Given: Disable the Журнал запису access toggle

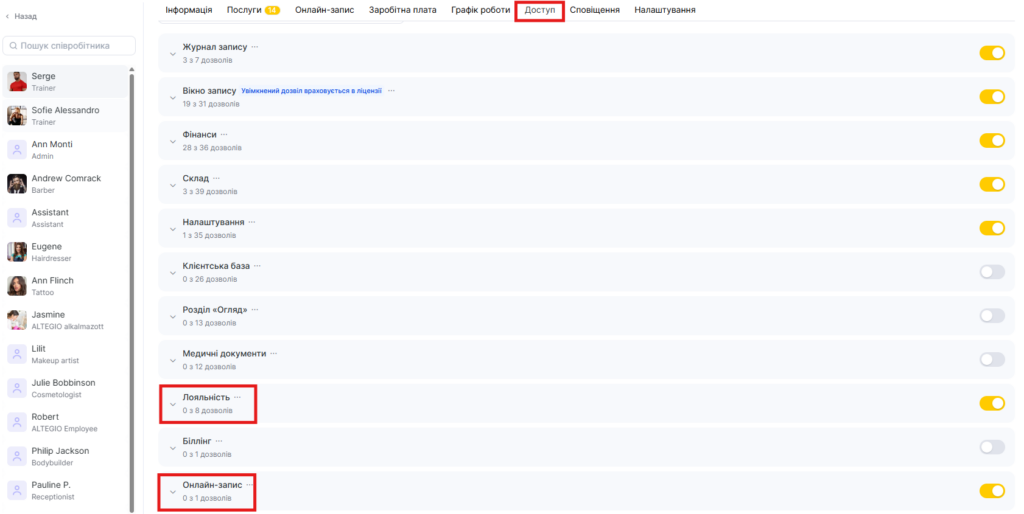Looking at the screenshot, I should click(x=991, y=53).
